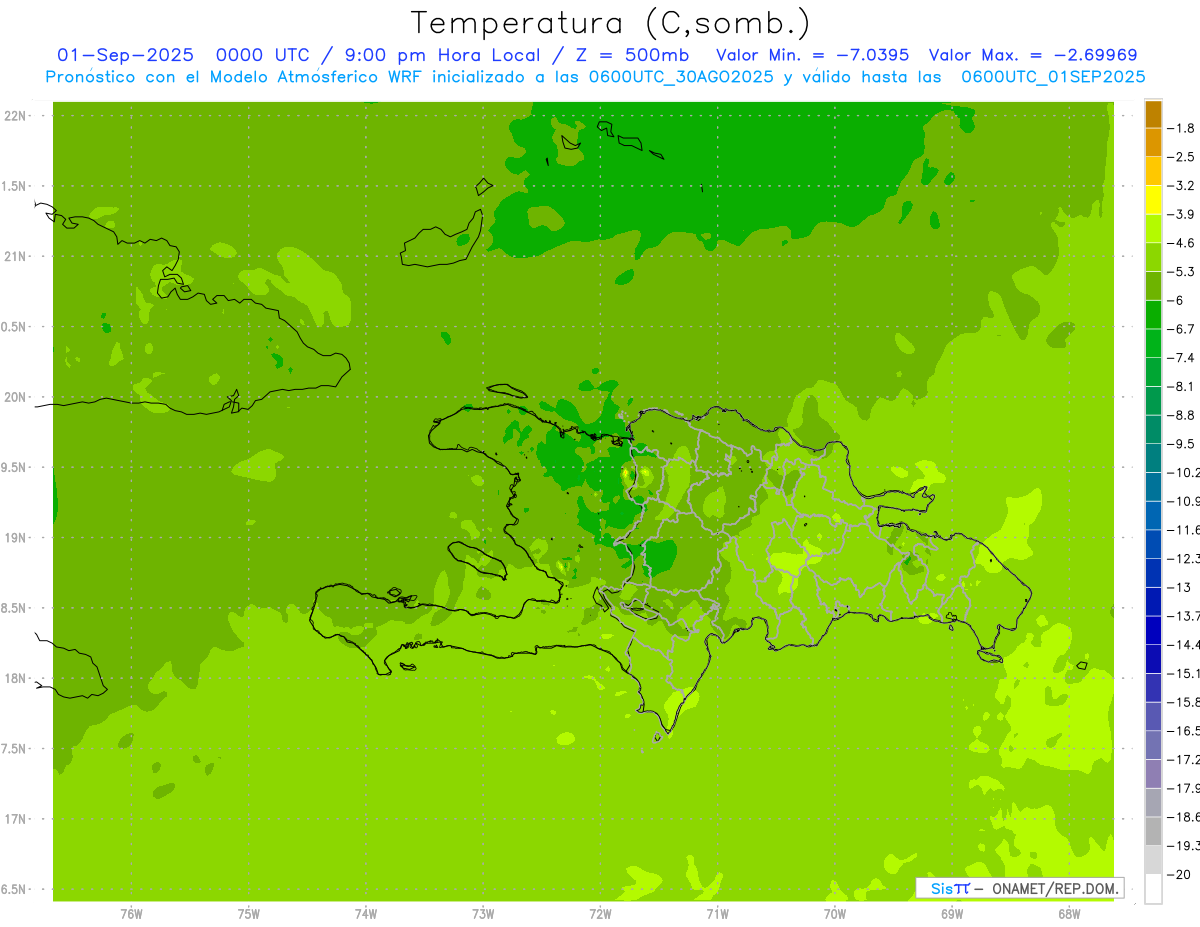Image resolution: width=1200 pixels, height=927 pixels.
Task: Click the "20N" latitude label
Action: point(16,397)
